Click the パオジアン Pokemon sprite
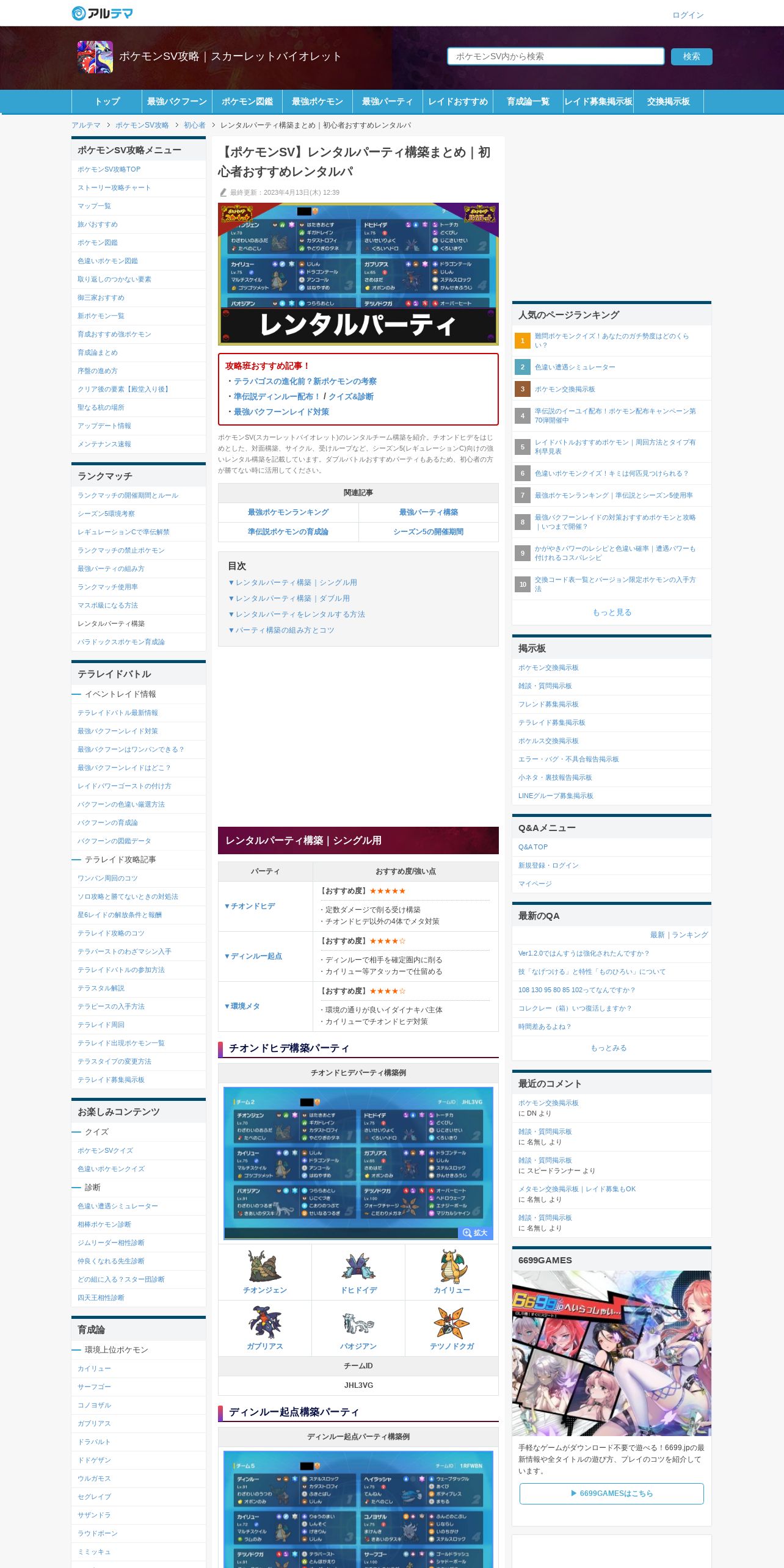Screen dimensions: 784x1568 click(x=358, y=1323)
